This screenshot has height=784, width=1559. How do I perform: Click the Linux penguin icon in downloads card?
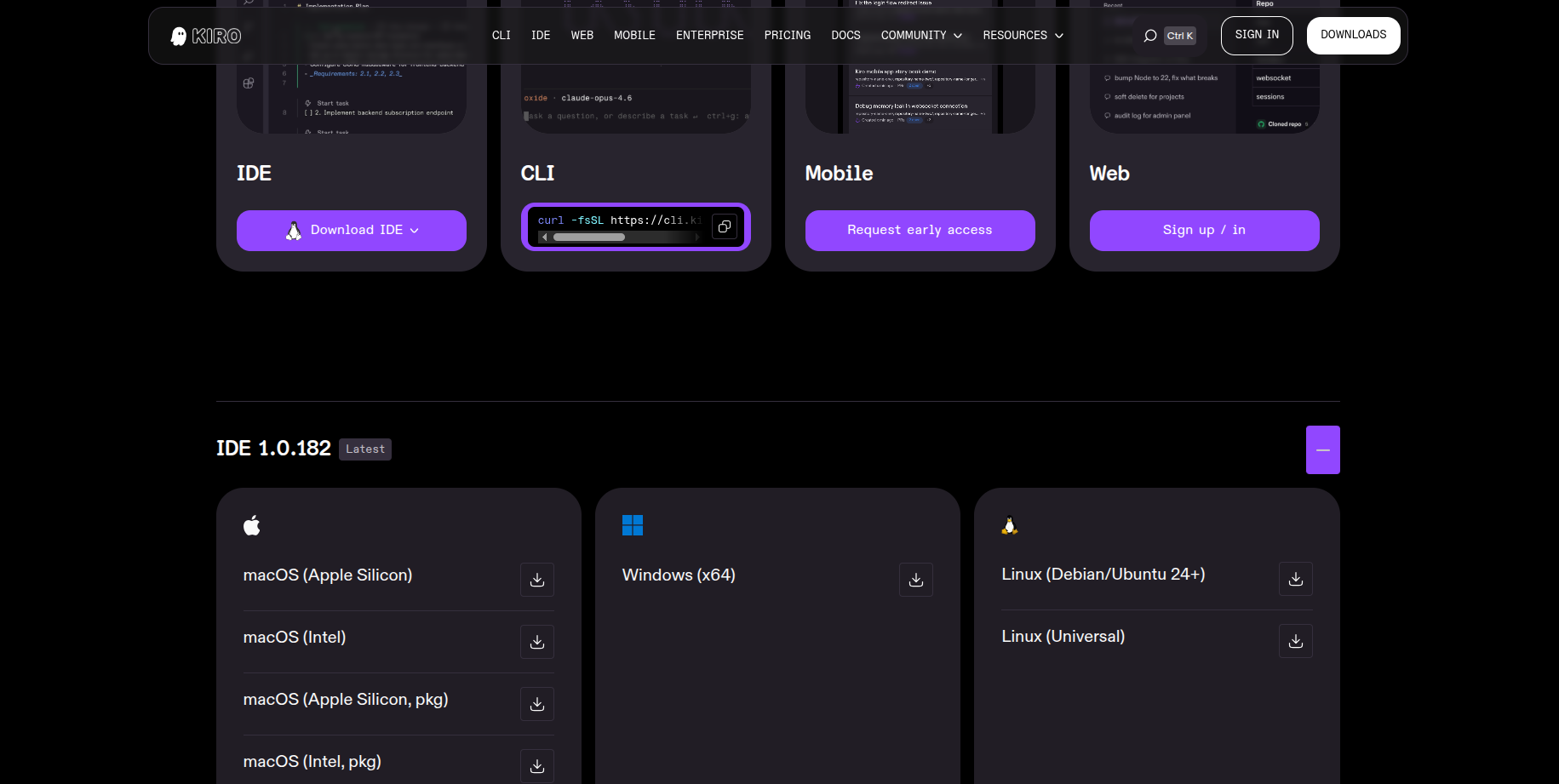click(1010, 525)
